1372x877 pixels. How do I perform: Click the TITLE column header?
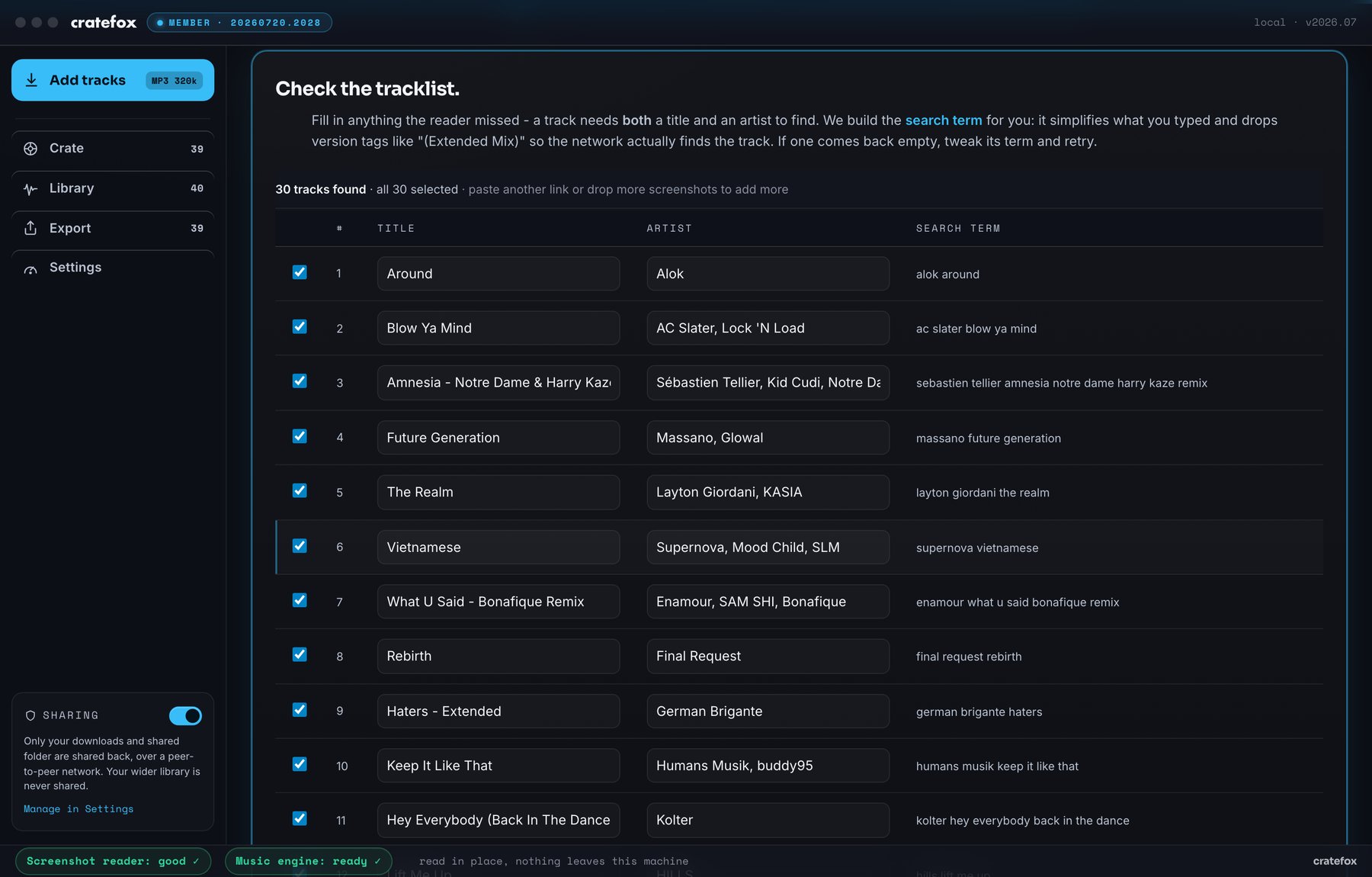click(396, 228)
